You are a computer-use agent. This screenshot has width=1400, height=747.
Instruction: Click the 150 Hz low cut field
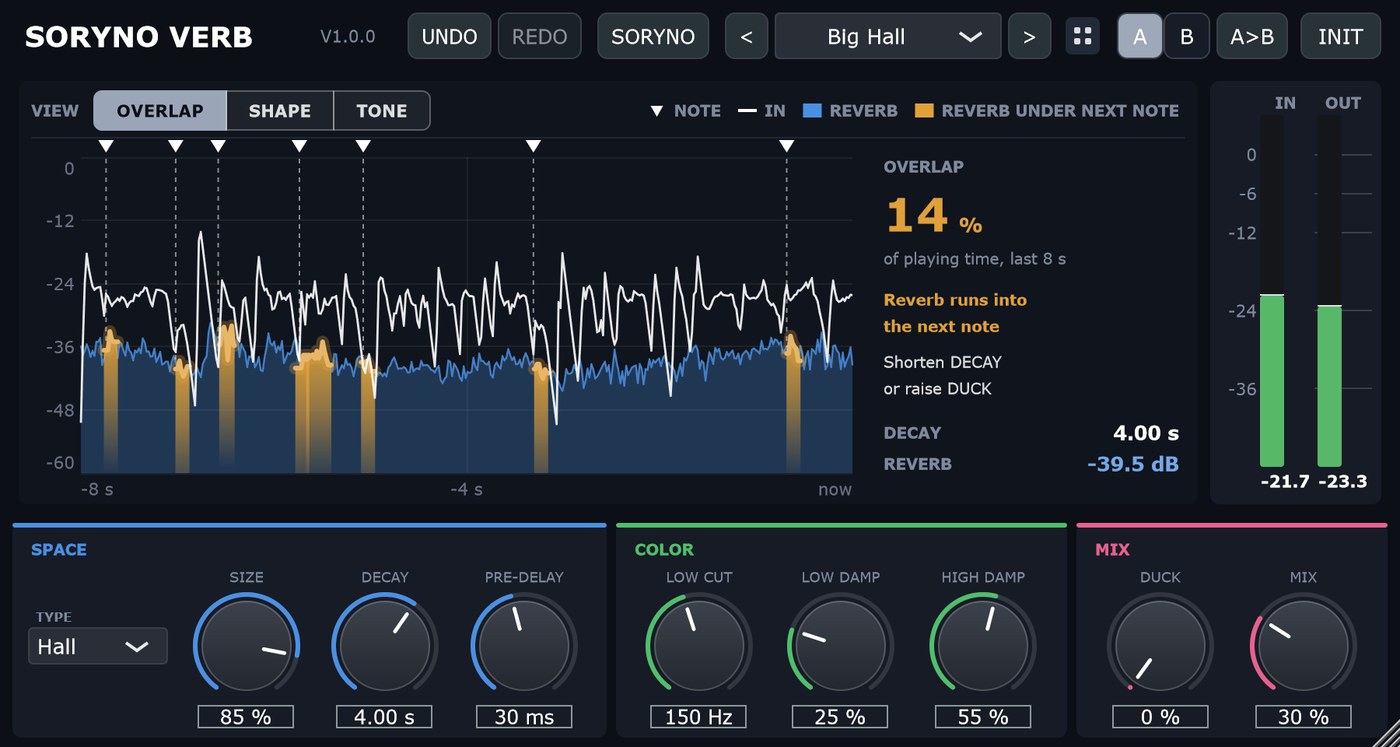click(699, 717)
